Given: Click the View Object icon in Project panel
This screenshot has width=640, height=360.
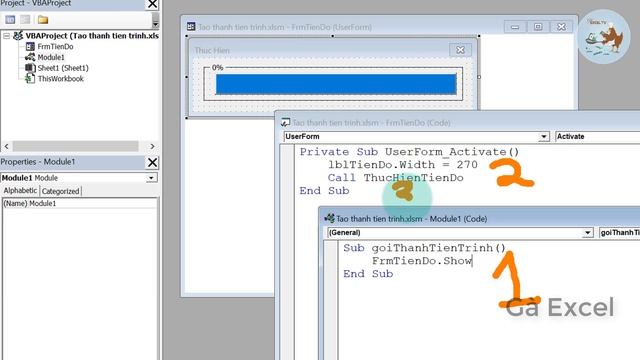Looking at the screenshot, I should pos(25,20).
